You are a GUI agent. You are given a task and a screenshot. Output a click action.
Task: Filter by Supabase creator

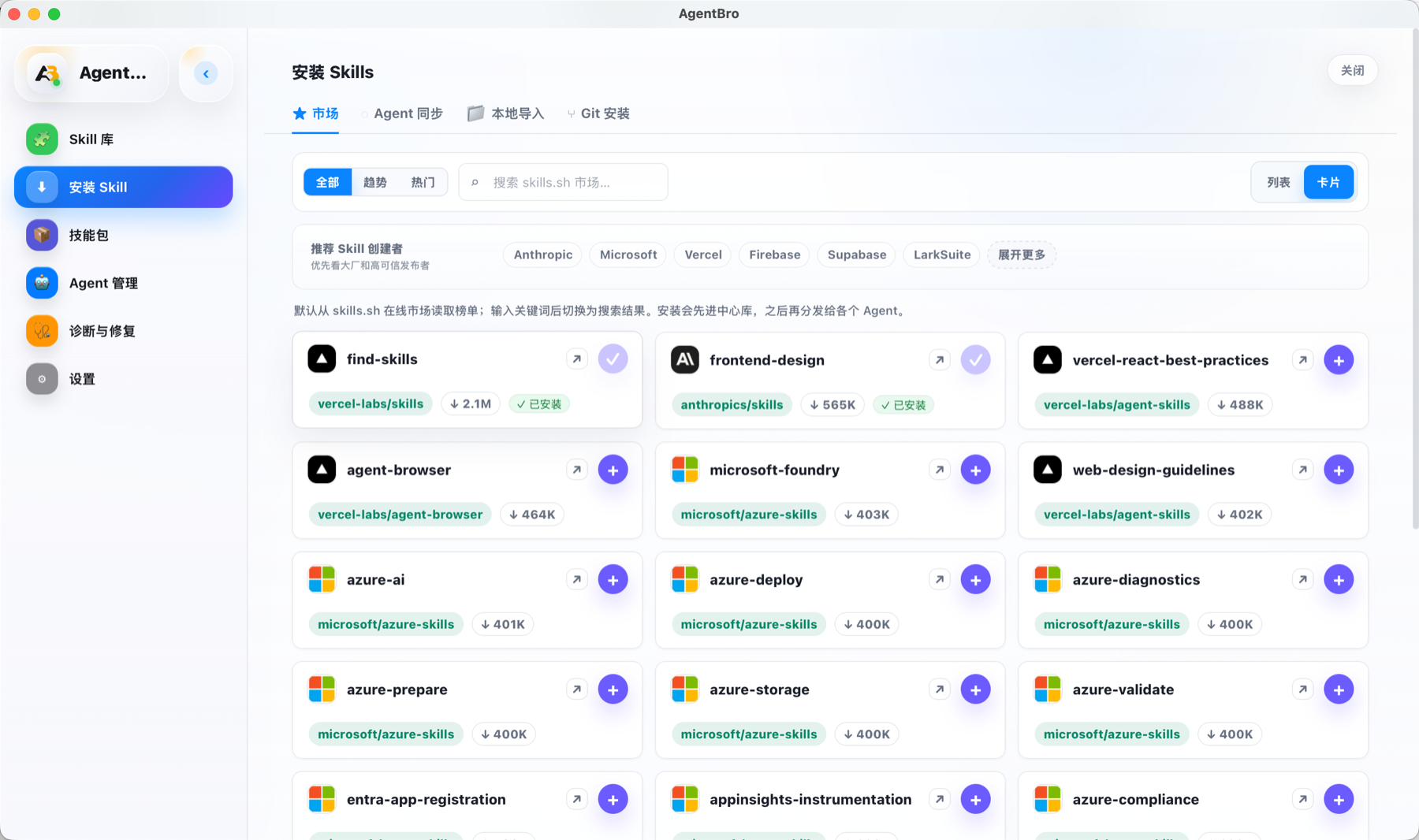pyautogui.click(x=856, y=255)
